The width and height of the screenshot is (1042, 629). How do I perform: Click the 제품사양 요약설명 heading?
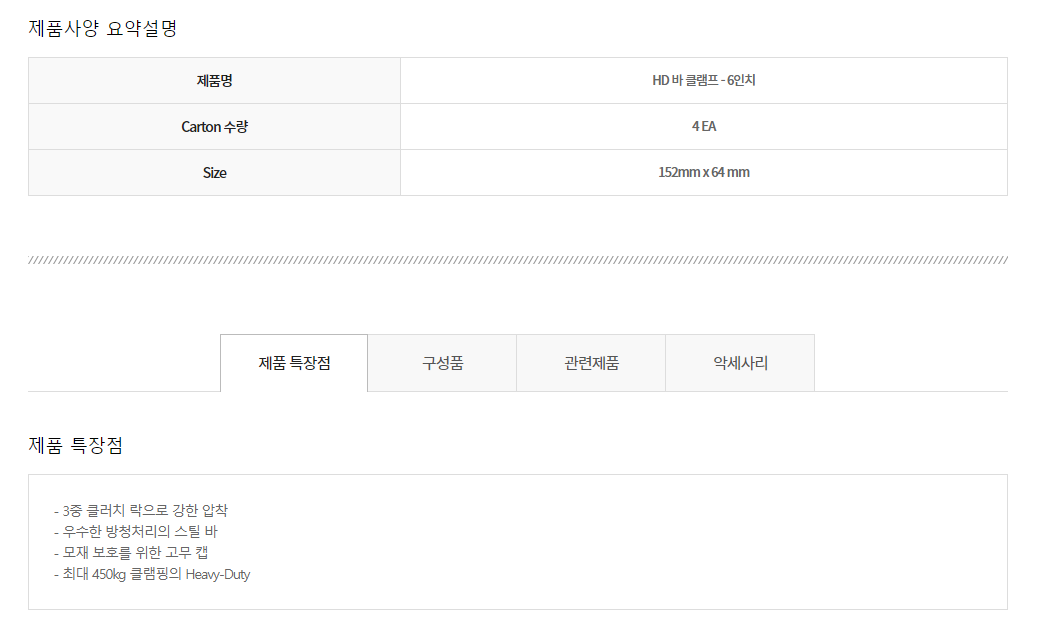click(x=103, y=28)
